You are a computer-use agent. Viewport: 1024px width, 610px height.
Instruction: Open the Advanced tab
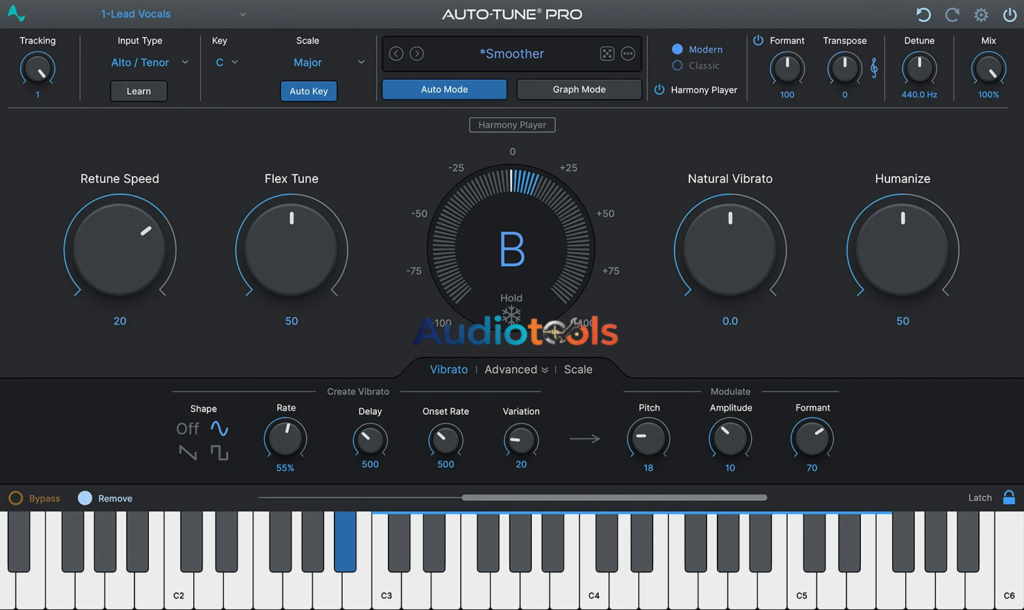pos(510,369)
